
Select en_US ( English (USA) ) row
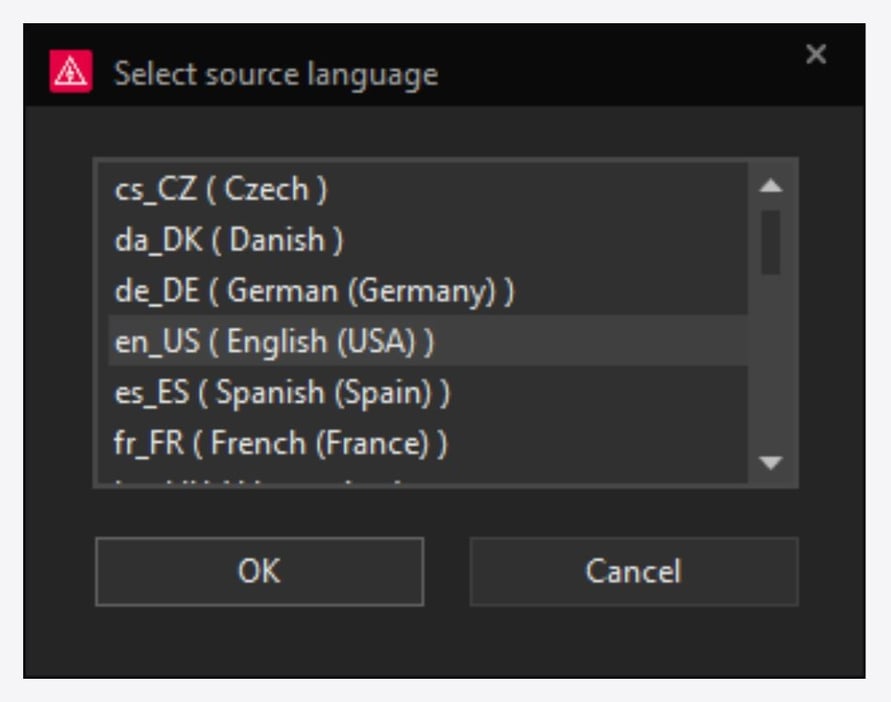click(x=428, y=341)
